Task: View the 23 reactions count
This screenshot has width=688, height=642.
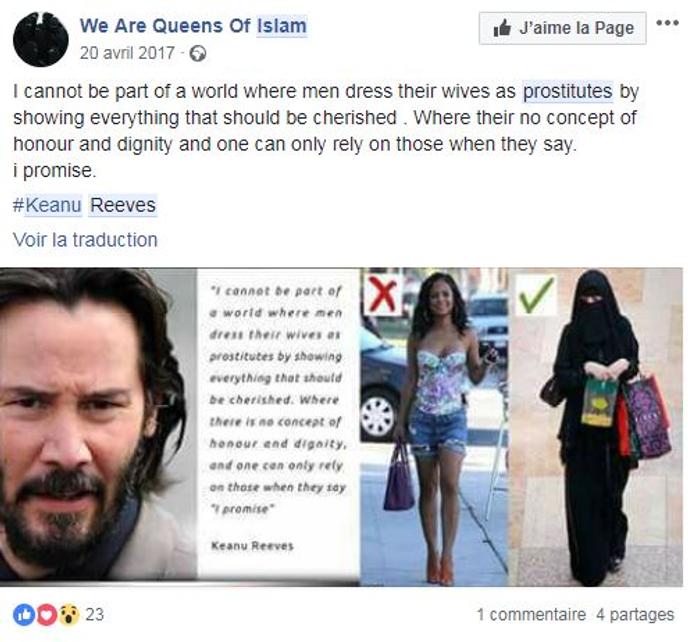Action: click(x=94, y=614)
